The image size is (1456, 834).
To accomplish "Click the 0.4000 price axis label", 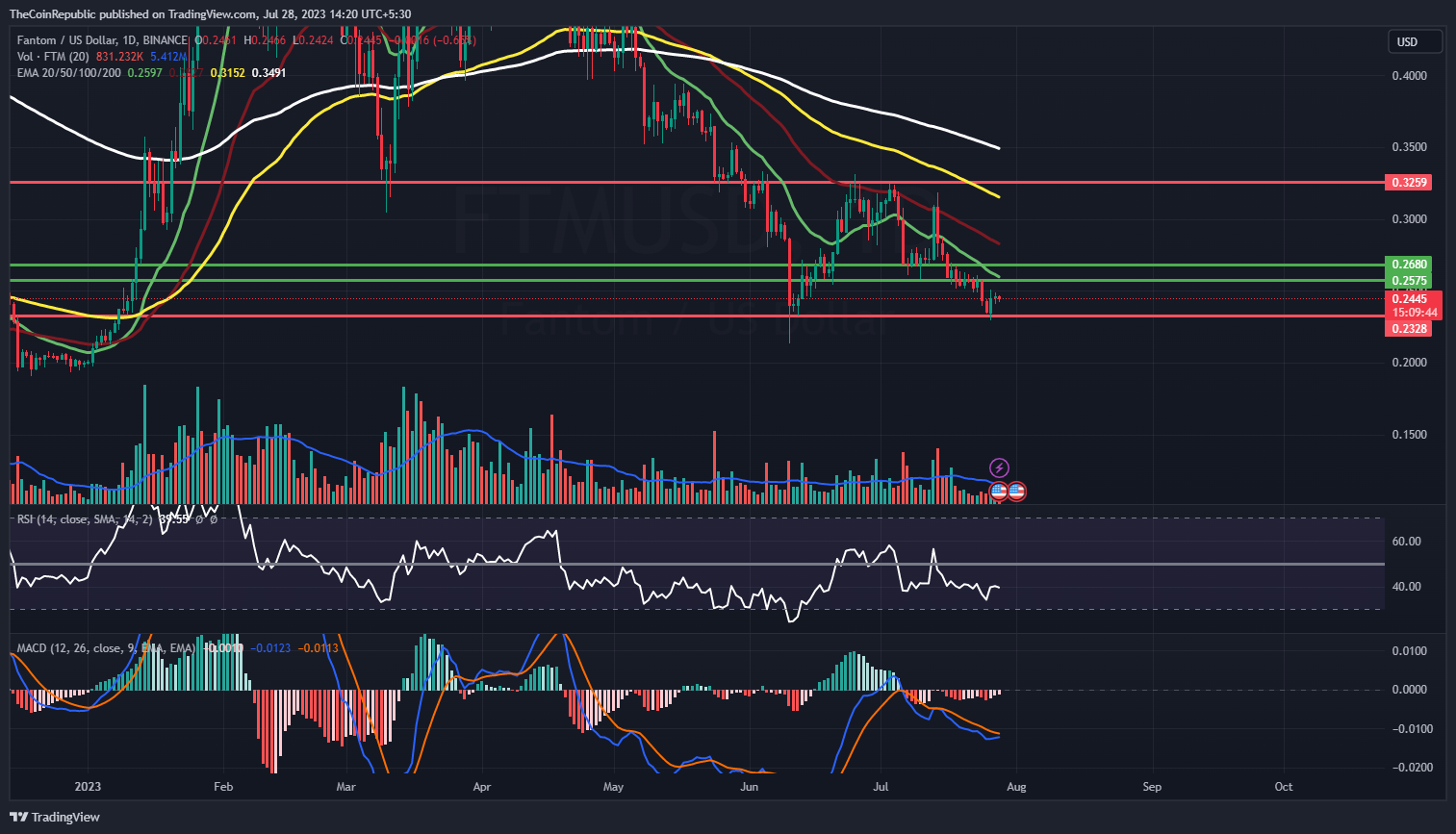I will (1410, 76).
